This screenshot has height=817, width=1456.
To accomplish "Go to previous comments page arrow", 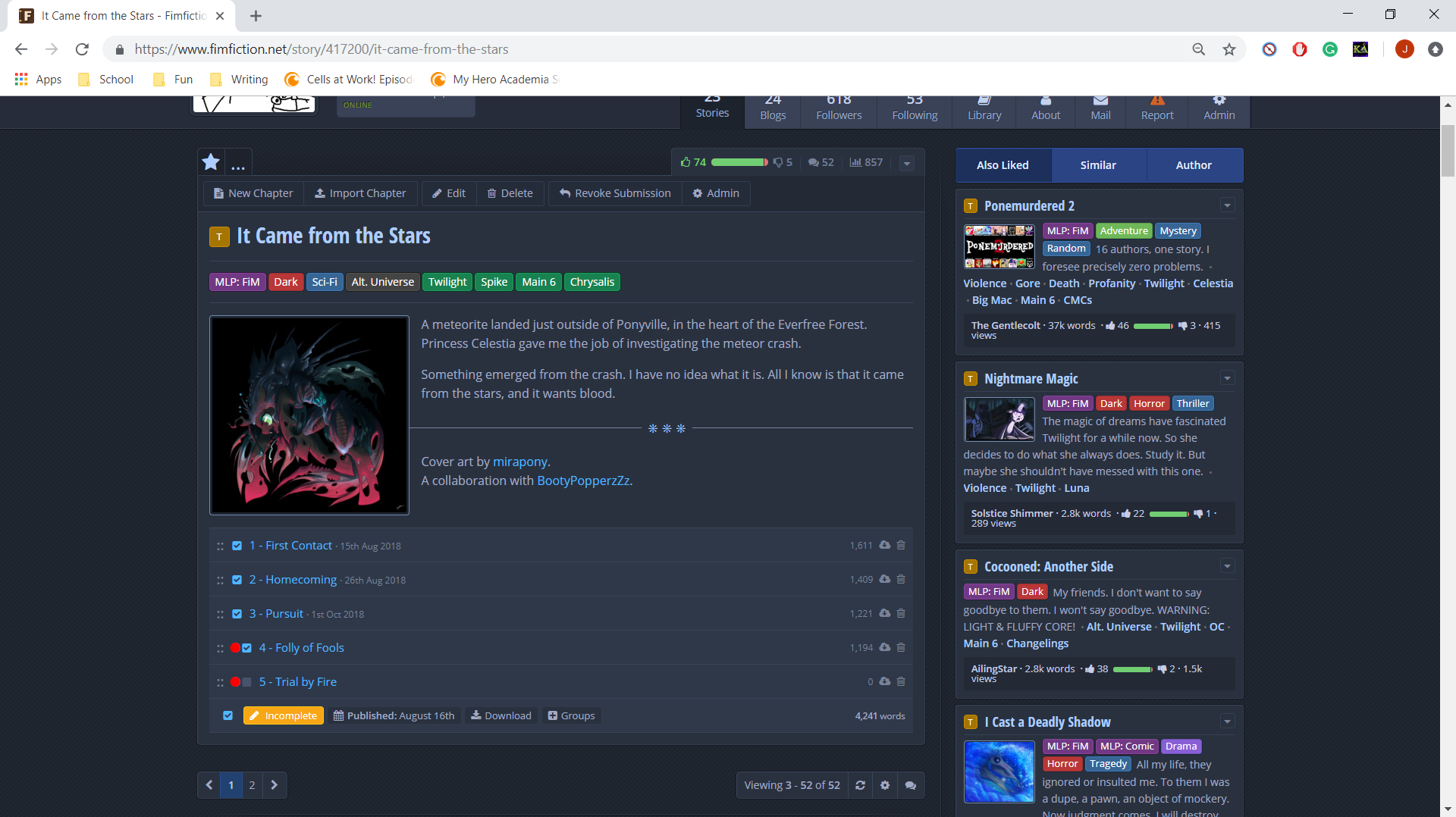I will [x=209, y=785].
